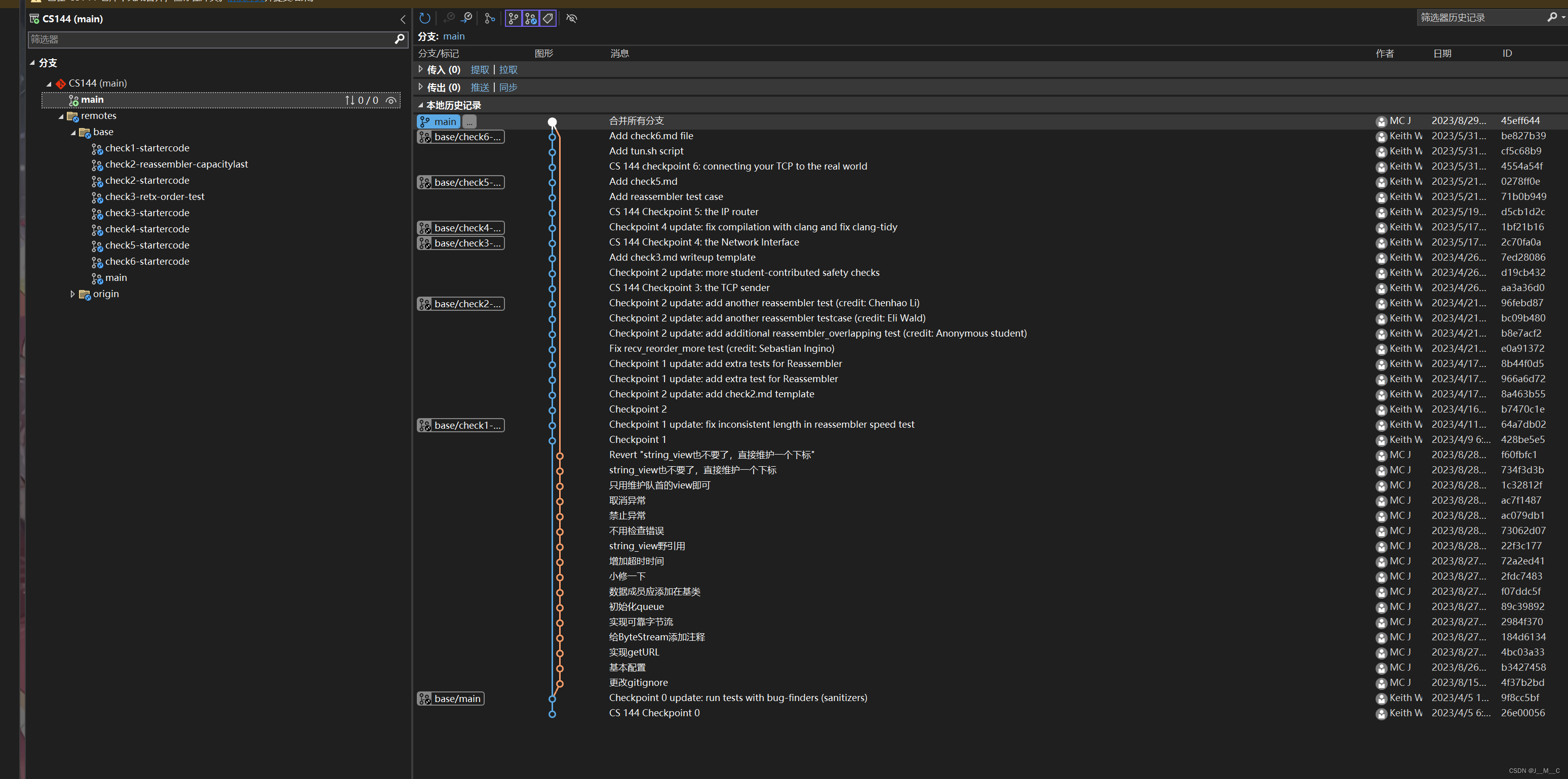Click the avatar icon on commit 45eff644
The image size is (1568, 779).
tap(1381, 121)
